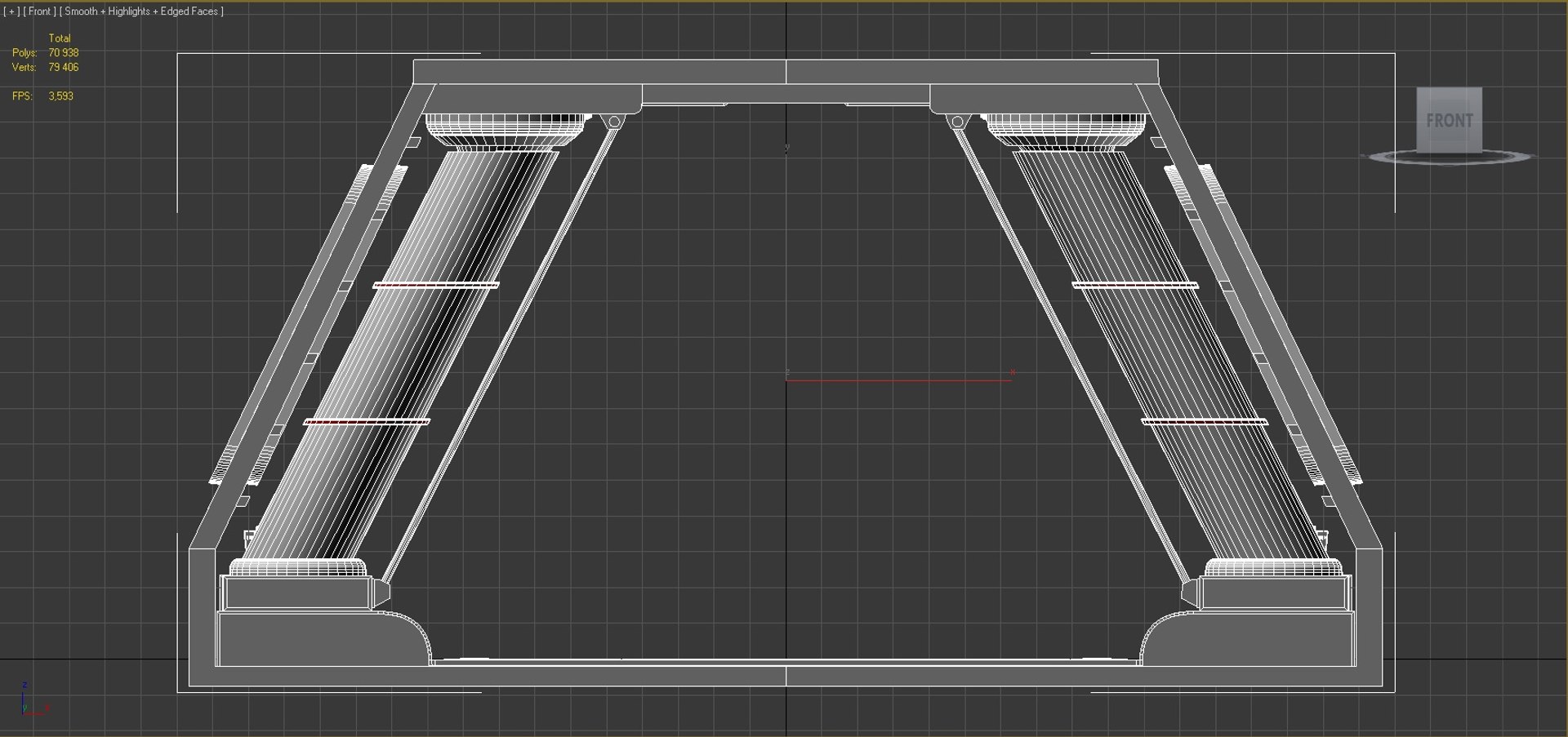Click the FPS label in statistics
The width and height of the screenshot is (1568, 737).
click(22, 96)
